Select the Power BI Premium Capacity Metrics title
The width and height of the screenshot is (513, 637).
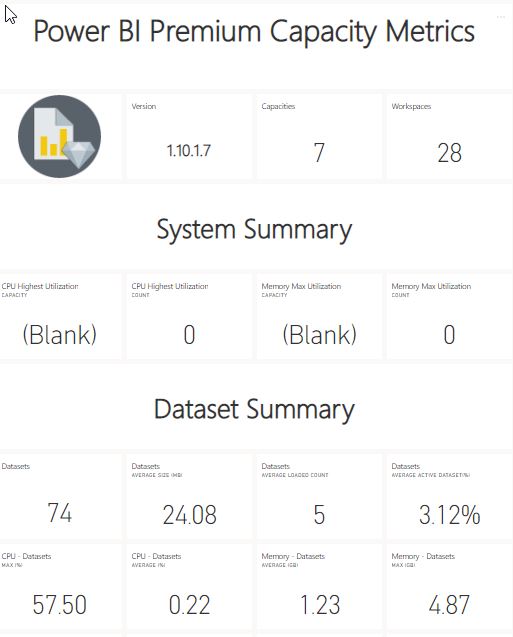pyautogui.click(x=254, y=32)
